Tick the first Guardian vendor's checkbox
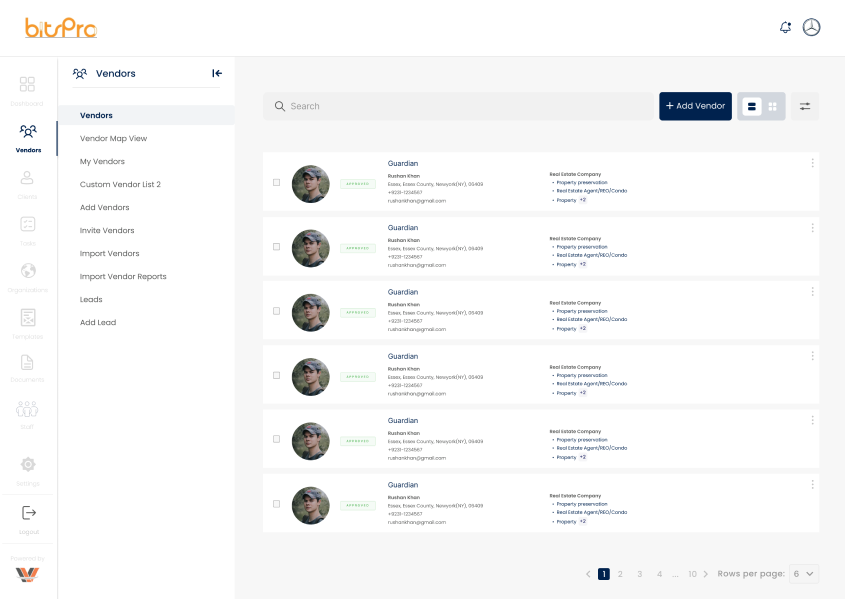The height and width of the screenshot is (599, 845). coord(276,183)
